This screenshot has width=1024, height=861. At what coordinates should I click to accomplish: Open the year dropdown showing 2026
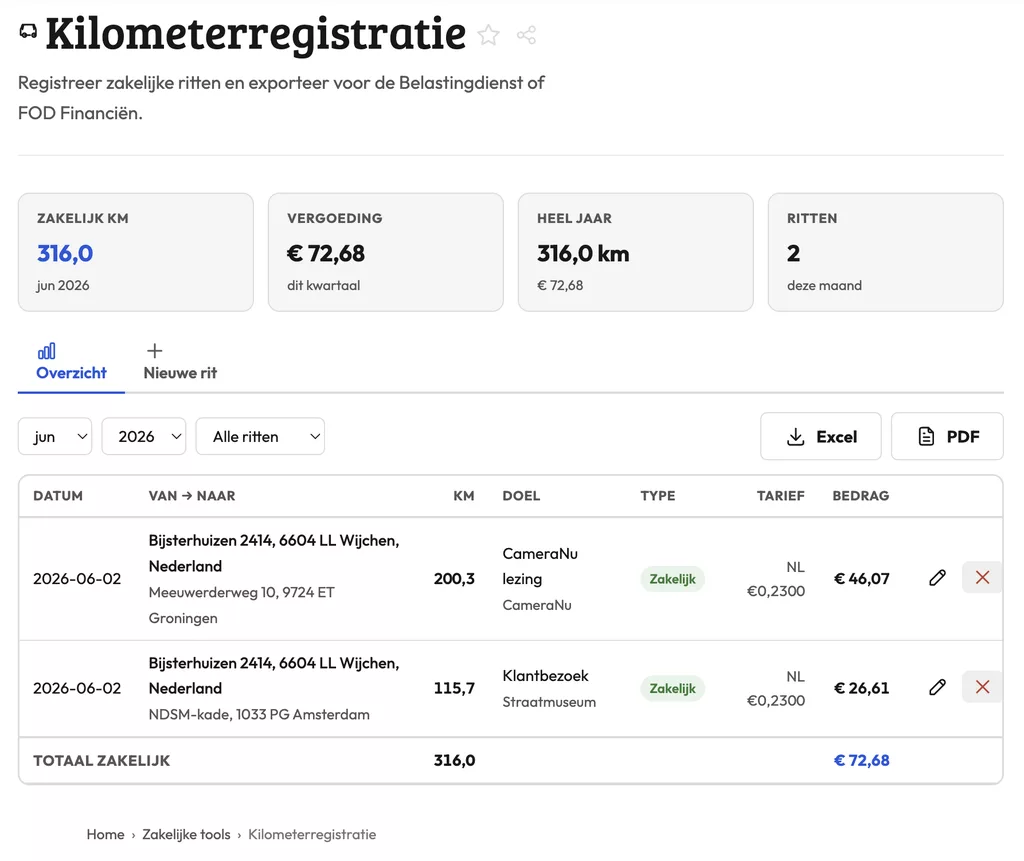click(x=144, y=436)
